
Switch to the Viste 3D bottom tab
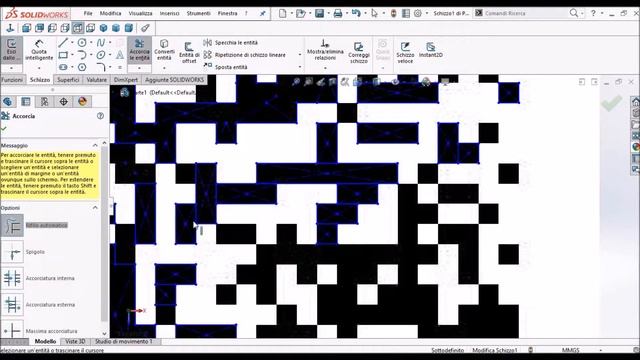[75, 342]
